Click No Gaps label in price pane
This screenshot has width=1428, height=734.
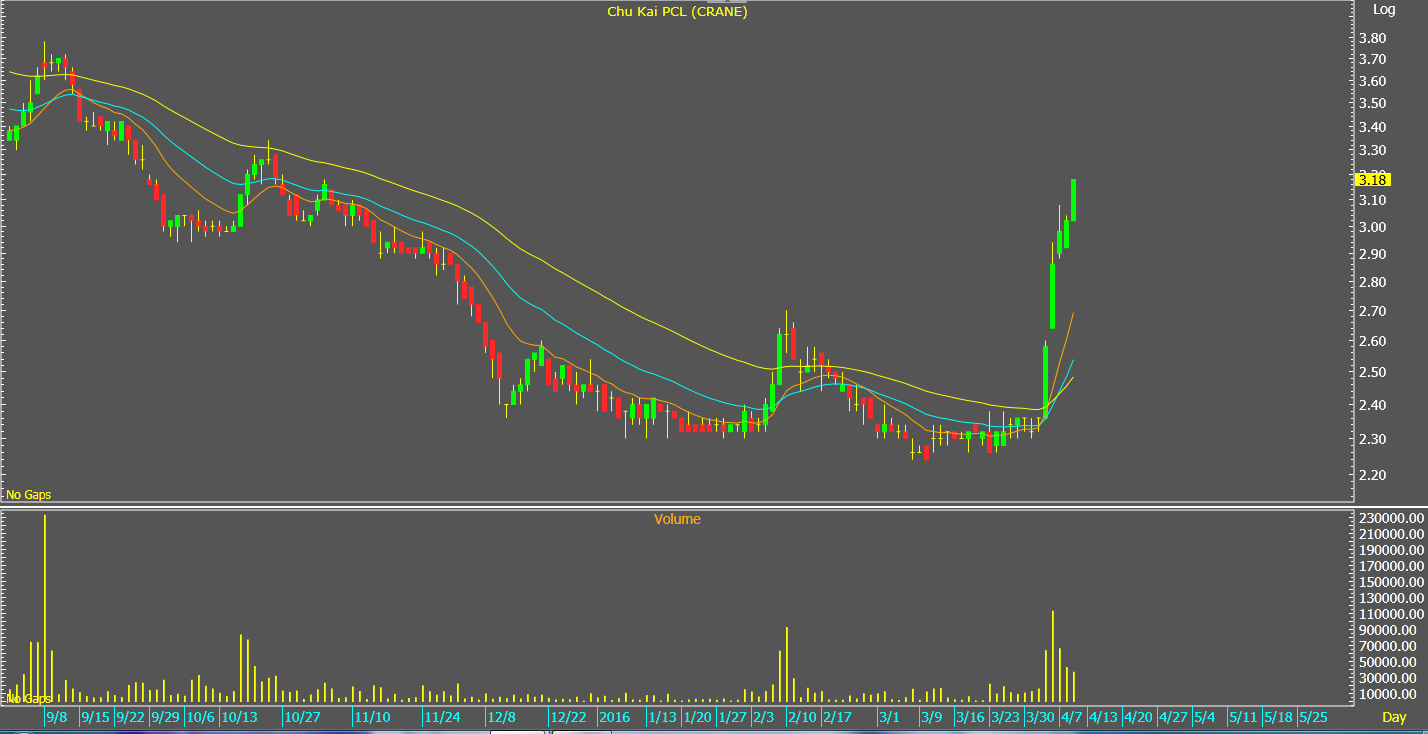point(29,494)
